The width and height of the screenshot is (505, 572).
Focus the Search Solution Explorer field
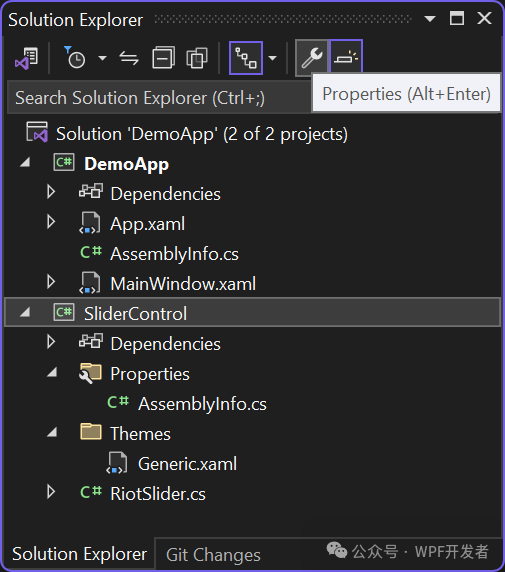tap(159, 98)
